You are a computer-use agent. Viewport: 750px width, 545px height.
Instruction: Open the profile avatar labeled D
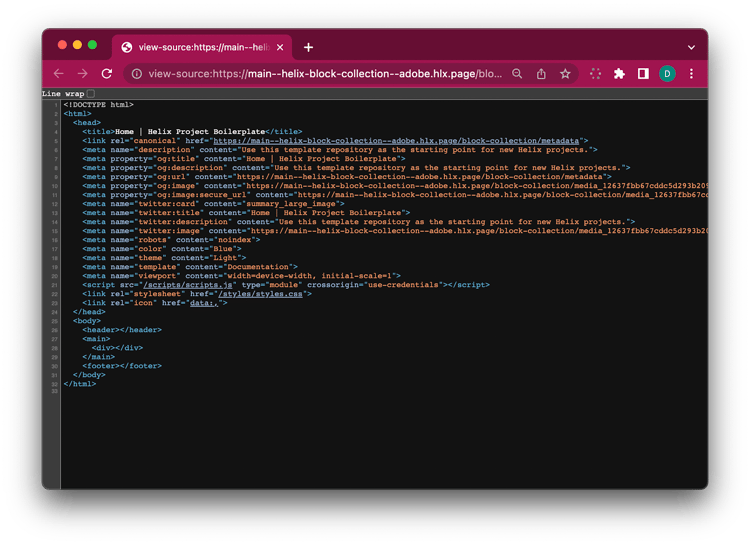click(667, 73)
